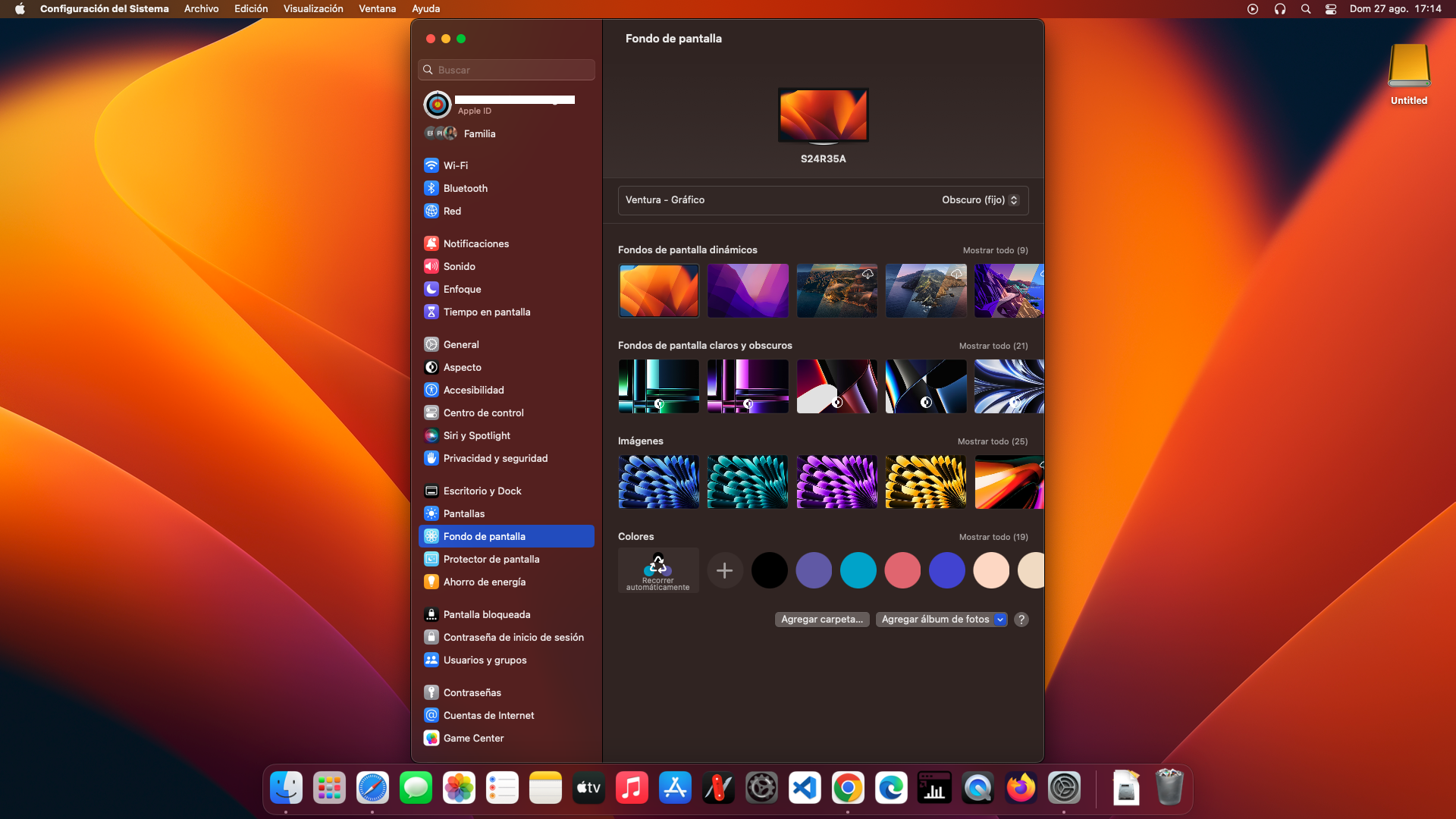Open the Ventana menu

click(x=377, y=9)
